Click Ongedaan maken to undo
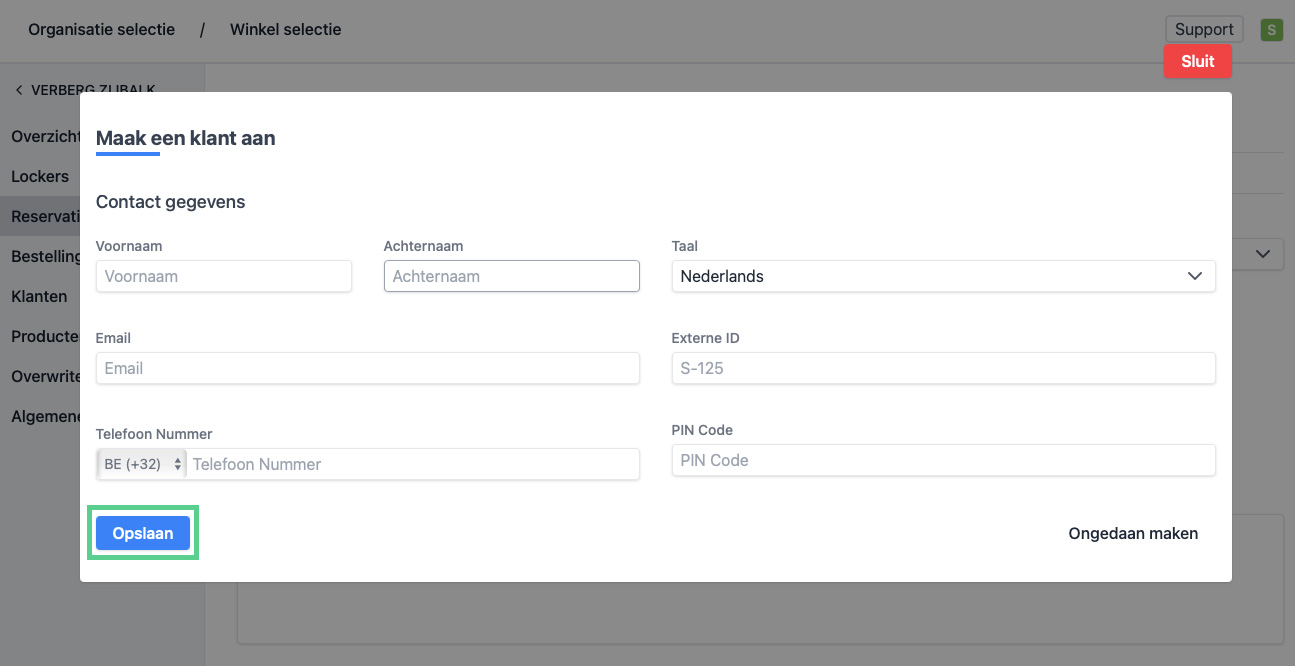The height and width of the screenshot is (666, 1295). click(x=1132, y=533)
